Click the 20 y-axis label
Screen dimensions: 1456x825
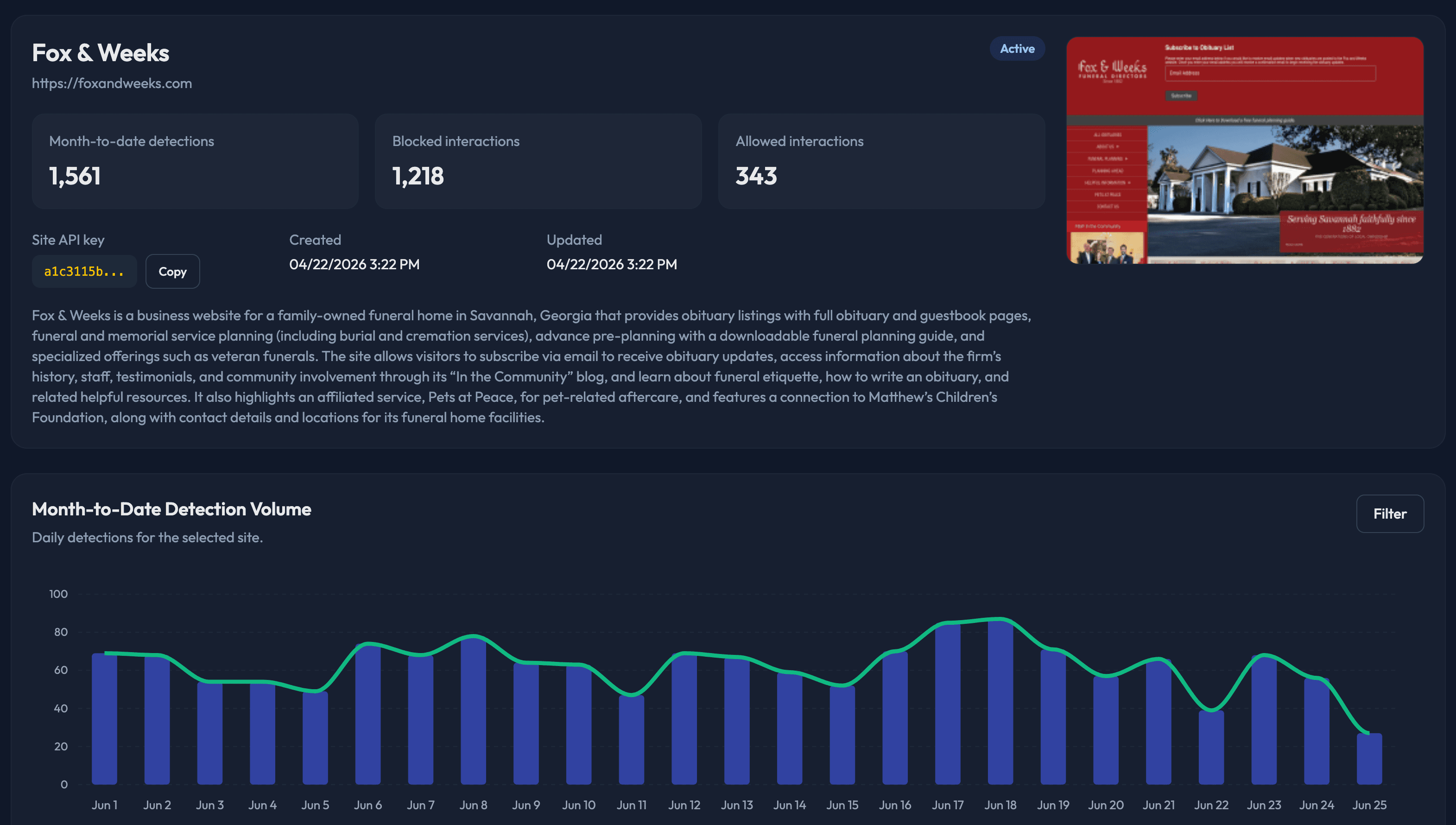(61, 746)
